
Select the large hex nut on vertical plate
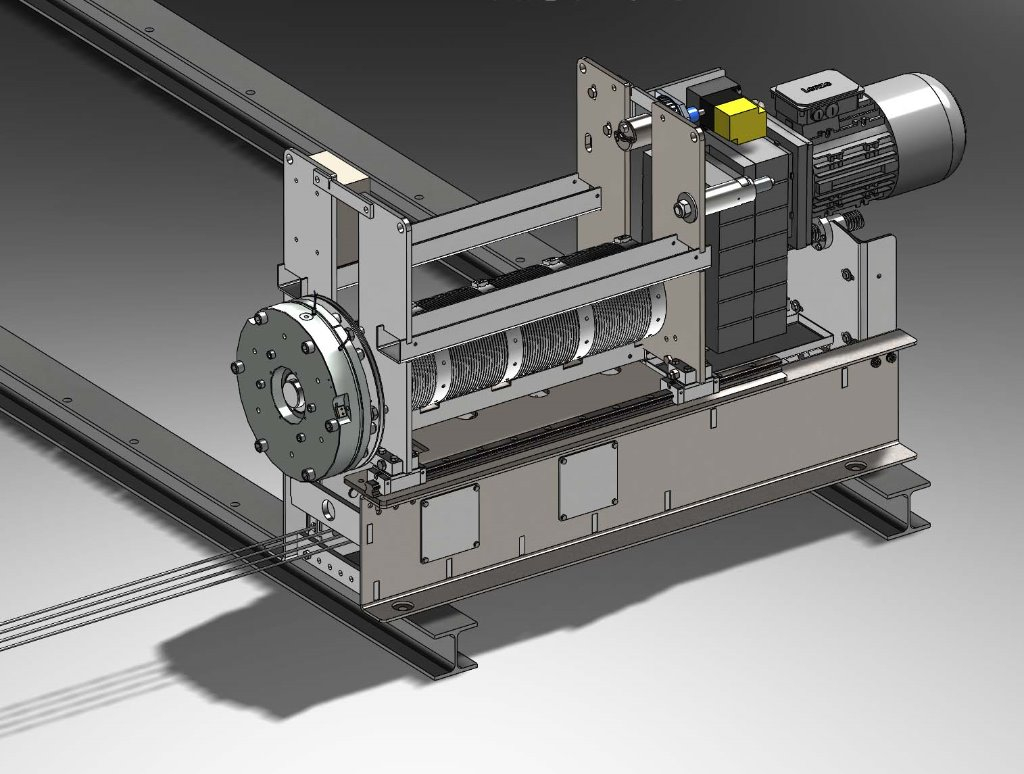click(685, 209)
